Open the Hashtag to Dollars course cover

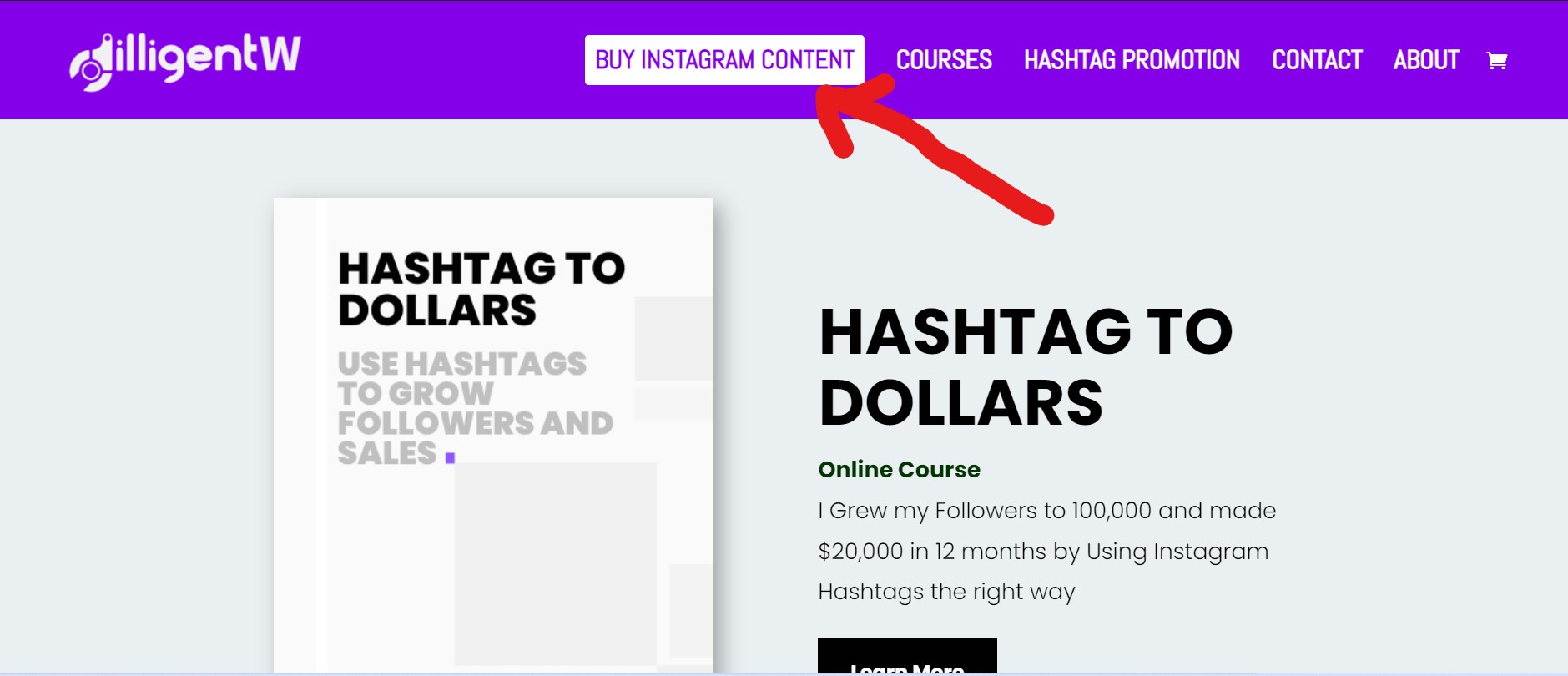point(492,434)
